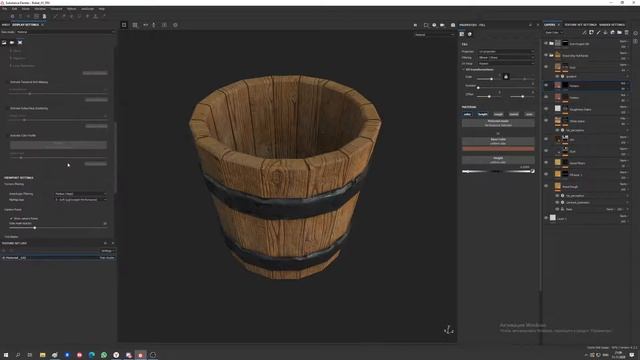Switch to the SHADER SETTINGS tab

612,25
